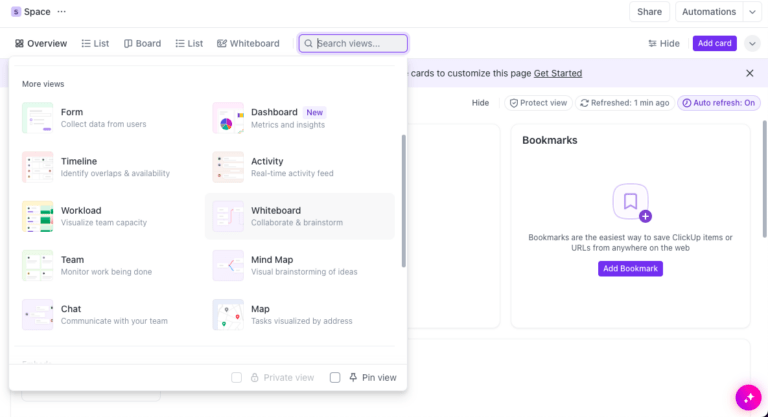
Task: Close the customize page banner
Action: point(750,73)
